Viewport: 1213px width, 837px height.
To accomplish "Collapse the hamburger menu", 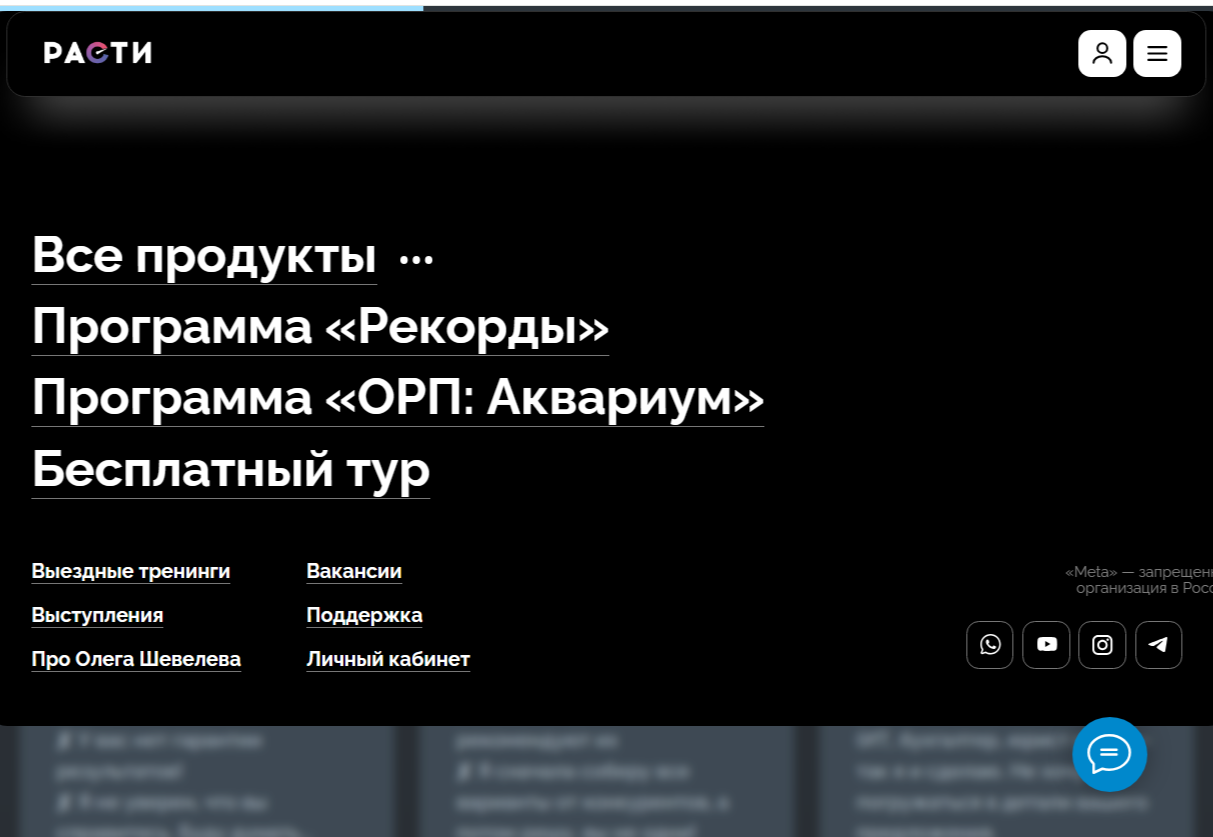I will coord(1156,53).
